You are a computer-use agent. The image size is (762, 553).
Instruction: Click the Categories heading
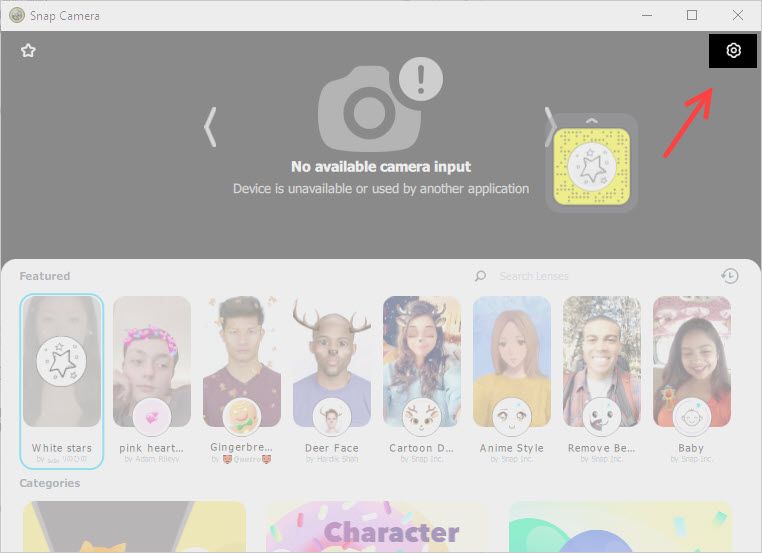(x=50, y=483)
